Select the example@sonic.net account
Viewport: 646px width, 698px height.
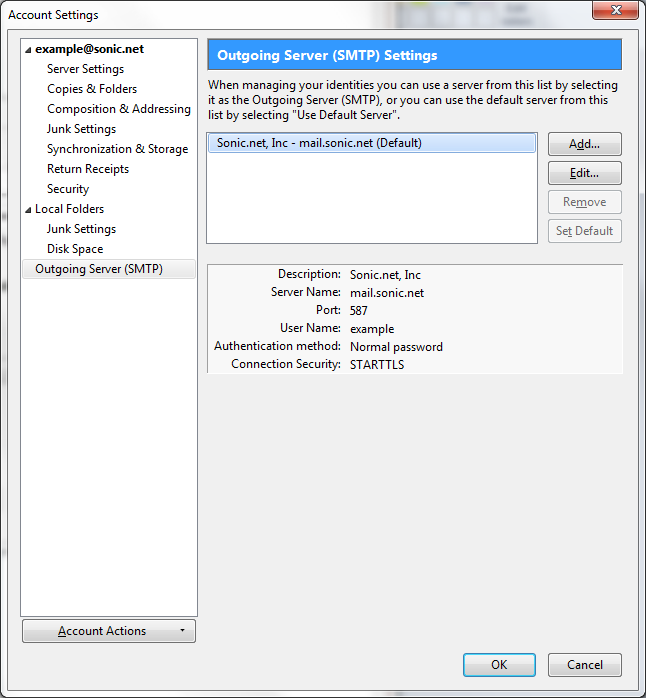pyautogui.click(x=89, y=49)
